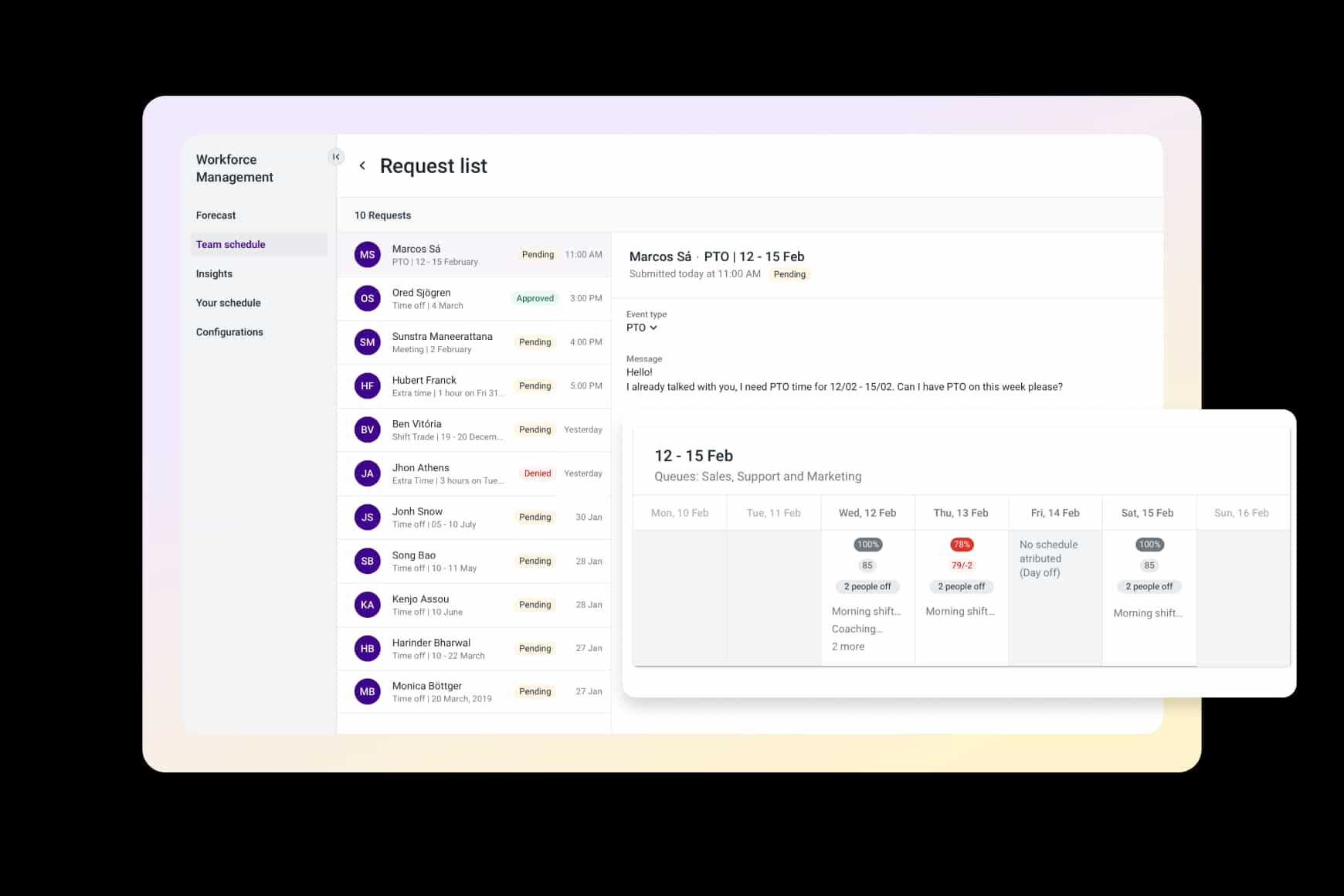
Task: Open Your schedule in sidebar
Action: tap(228, 303)
